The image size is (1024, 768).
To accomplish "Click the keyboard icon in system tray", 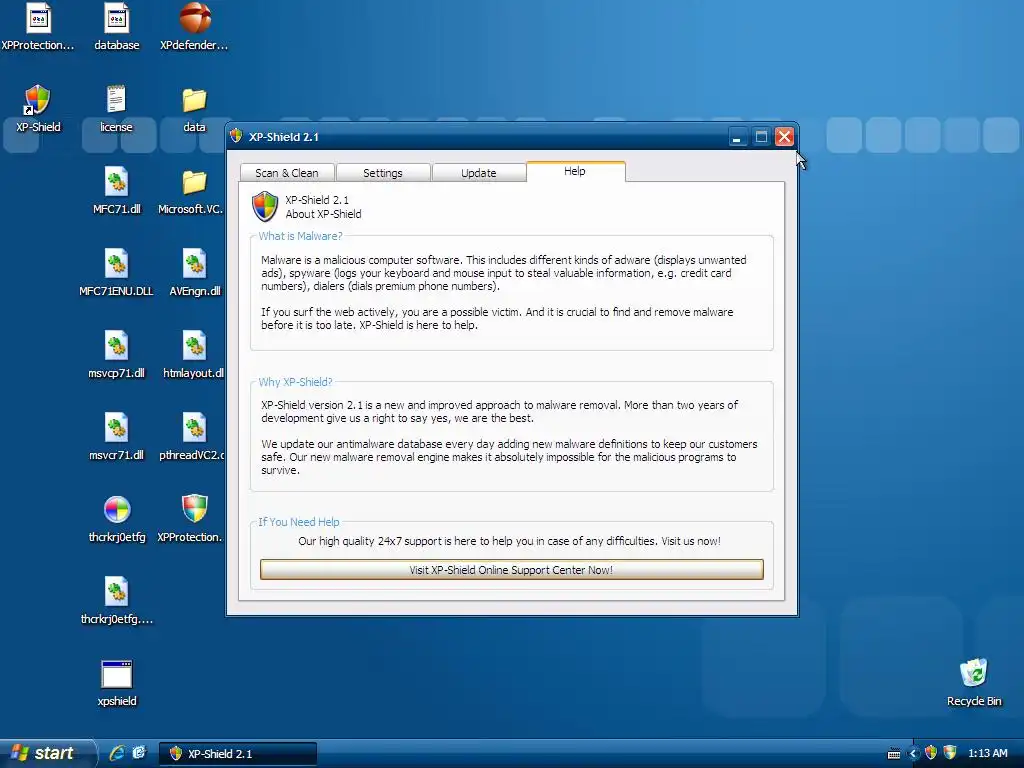I will (894, 754).
